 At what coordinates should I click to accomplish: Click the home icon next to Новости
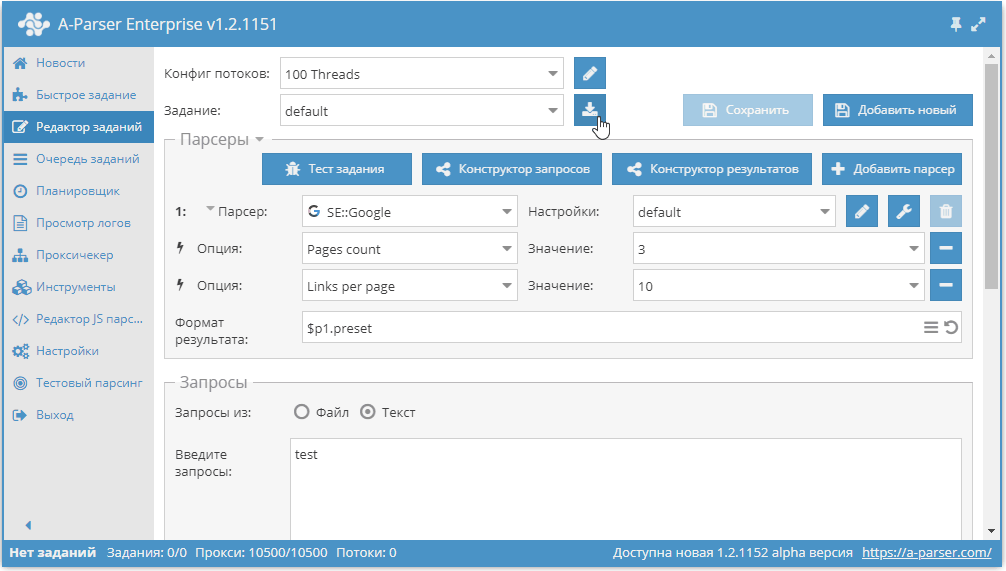point(21,63)
